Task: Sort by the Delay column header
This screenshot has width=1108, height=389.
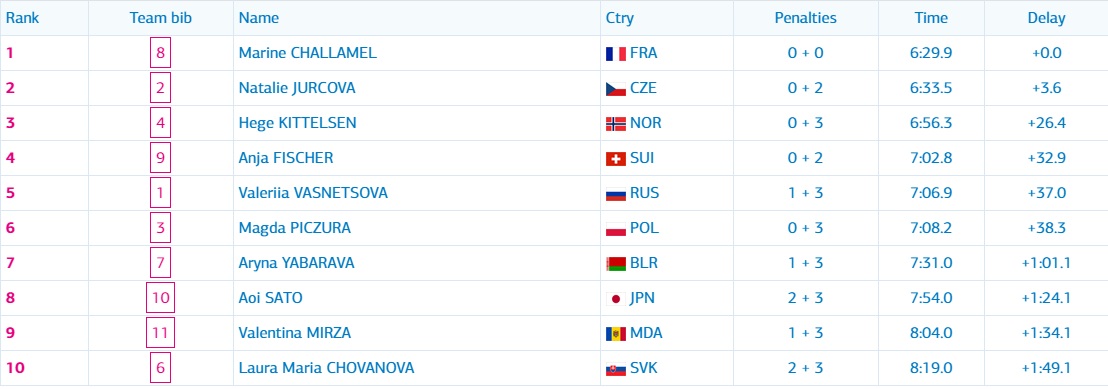Action: pos(1046,18)
